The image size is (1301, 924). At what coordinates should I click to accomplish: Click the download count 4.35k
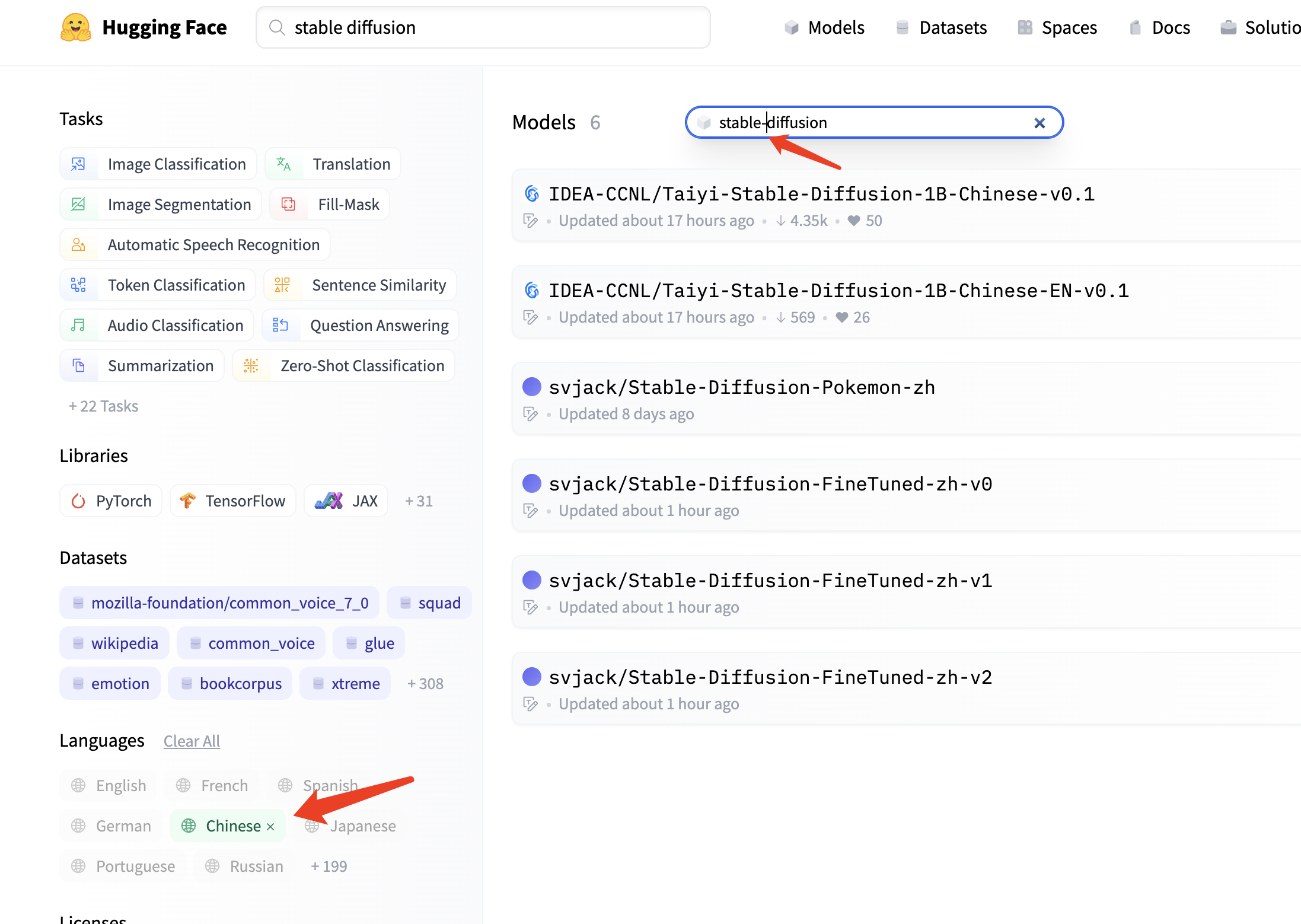pyautogui.click(x=802, y=221)
